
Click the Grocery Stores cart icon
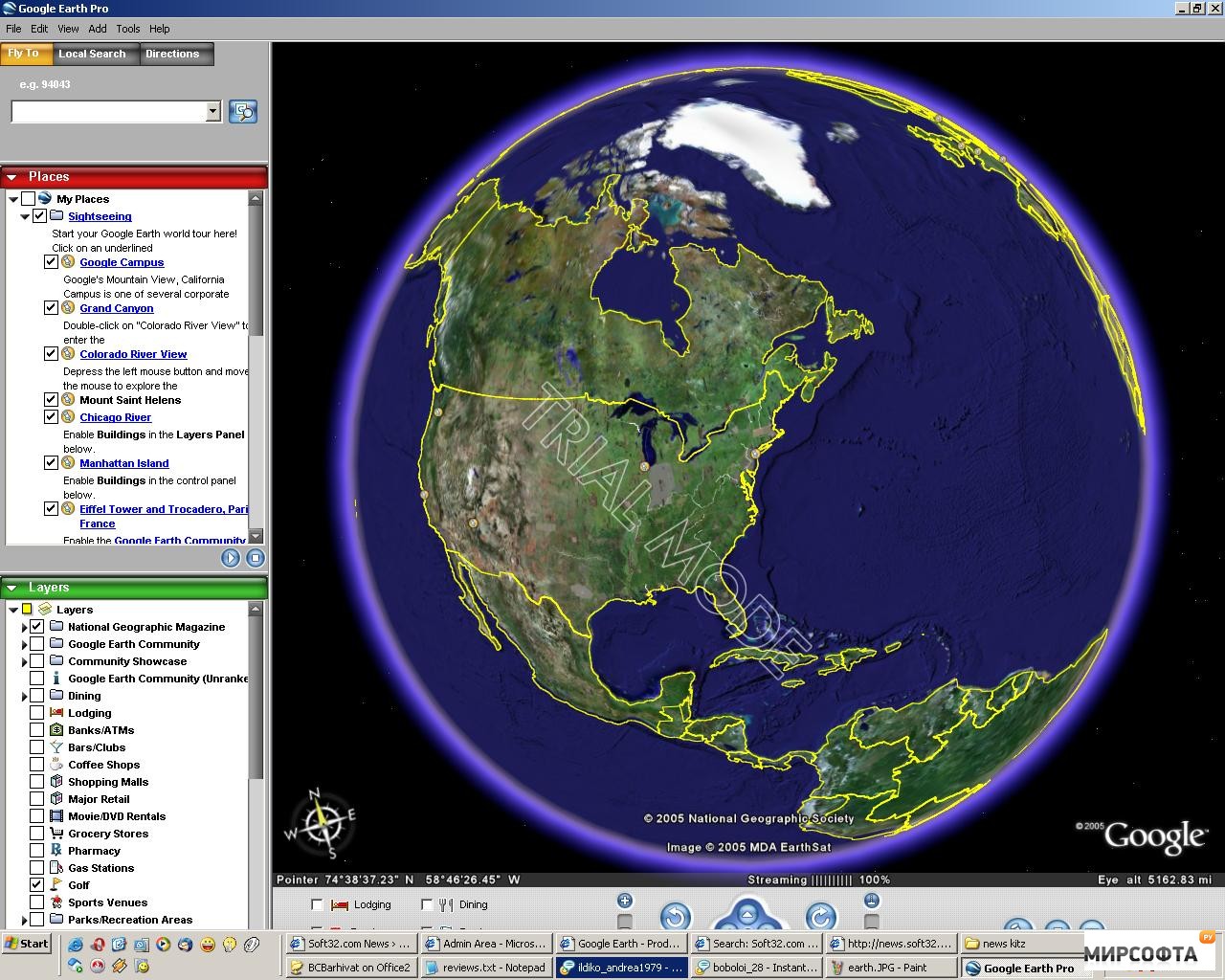pos(56,834)
